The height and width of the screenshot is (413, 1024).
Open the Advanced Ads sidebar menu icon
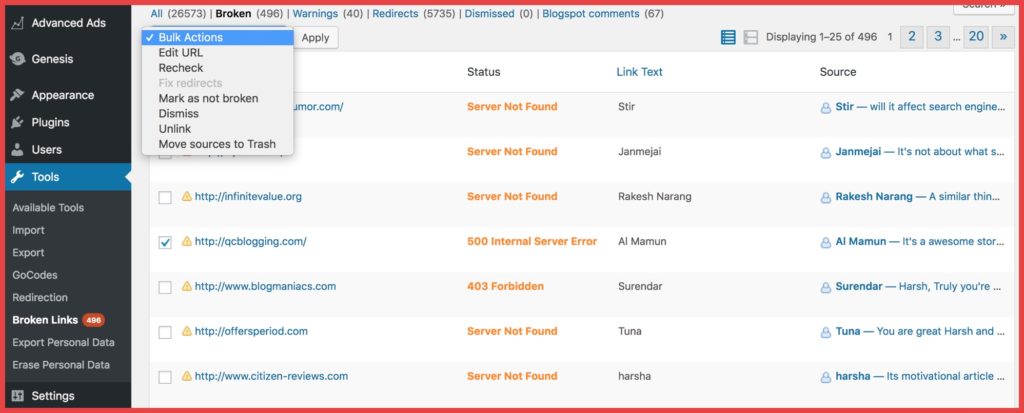[x=16, y=23]
